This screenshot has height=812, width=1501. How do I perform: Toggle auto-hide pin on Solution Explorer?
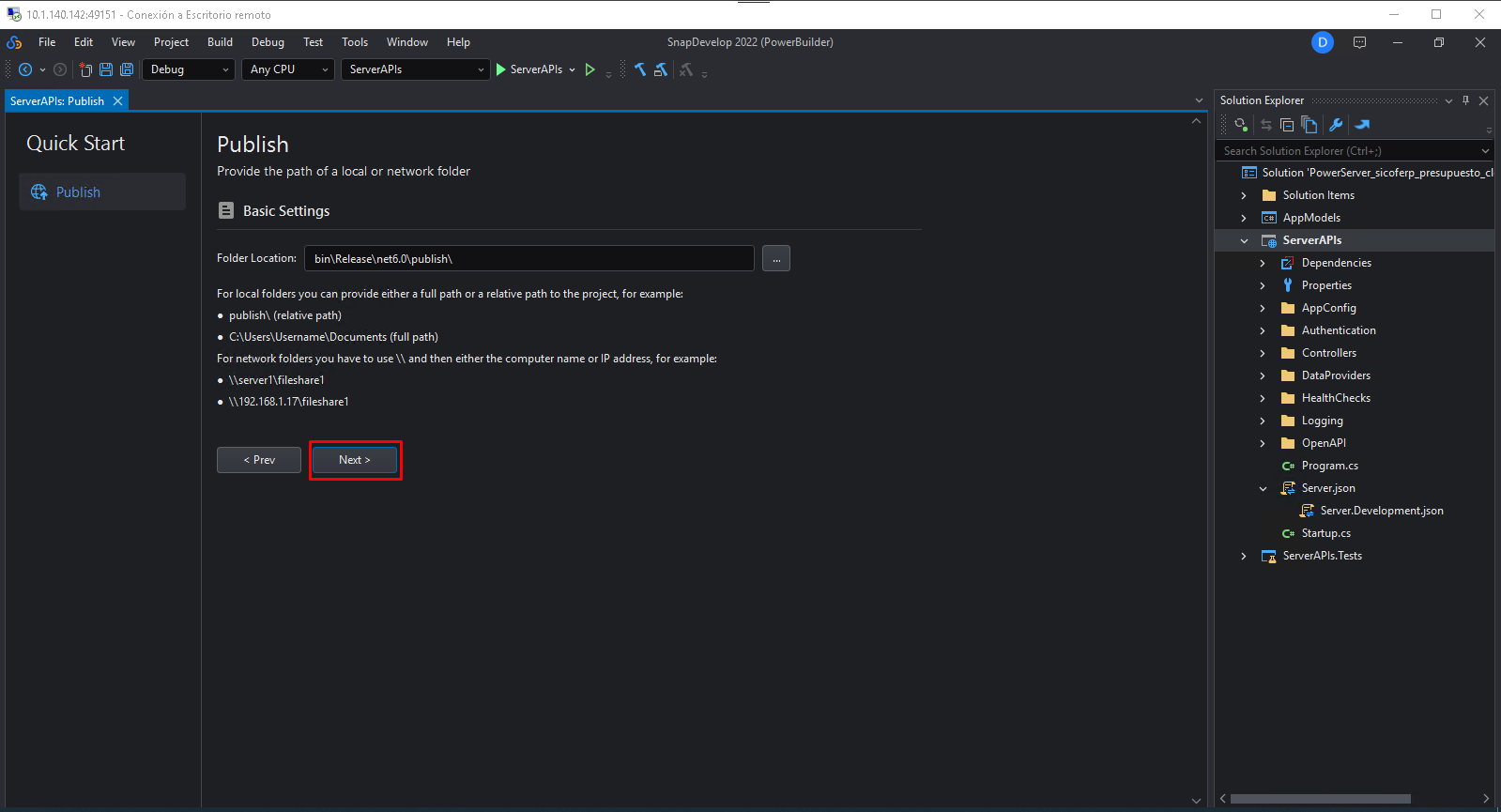pos(1465,100)
